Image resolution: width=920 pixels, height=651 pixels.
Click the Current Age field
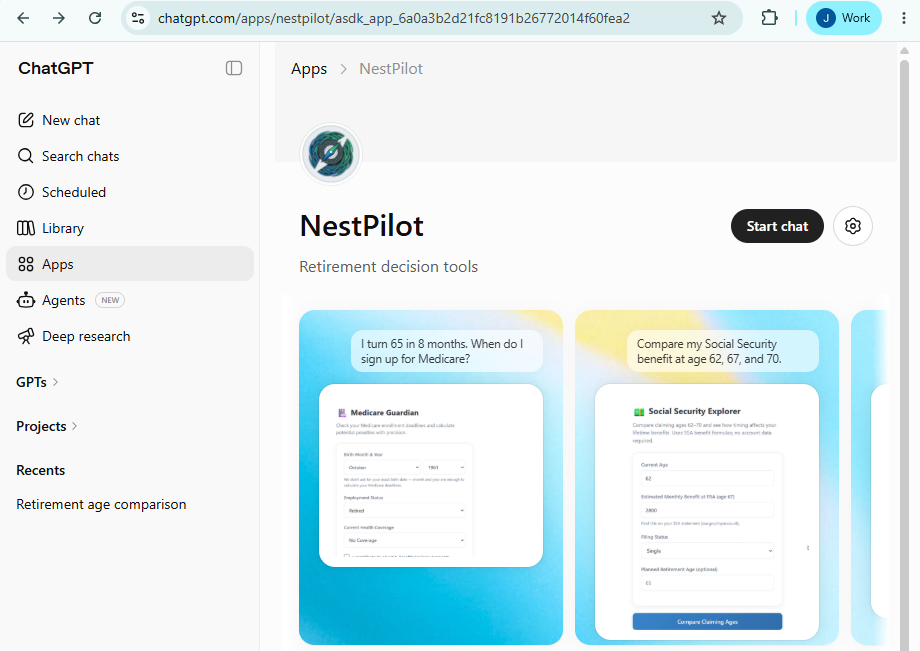pos(707,479)
